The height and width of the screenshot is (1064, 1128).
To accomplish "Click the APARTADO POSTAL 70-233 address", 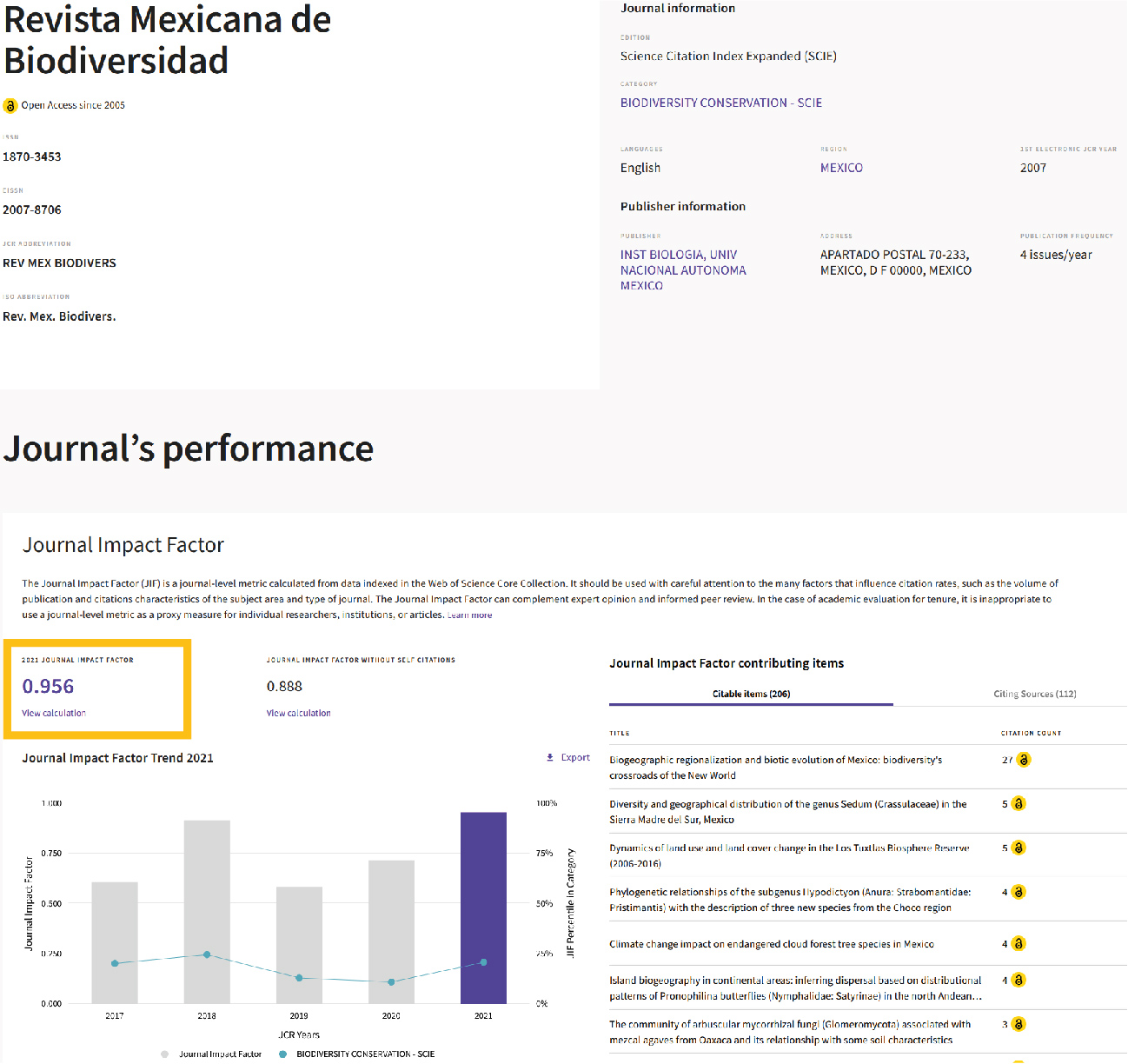I will tap(896, 263).
